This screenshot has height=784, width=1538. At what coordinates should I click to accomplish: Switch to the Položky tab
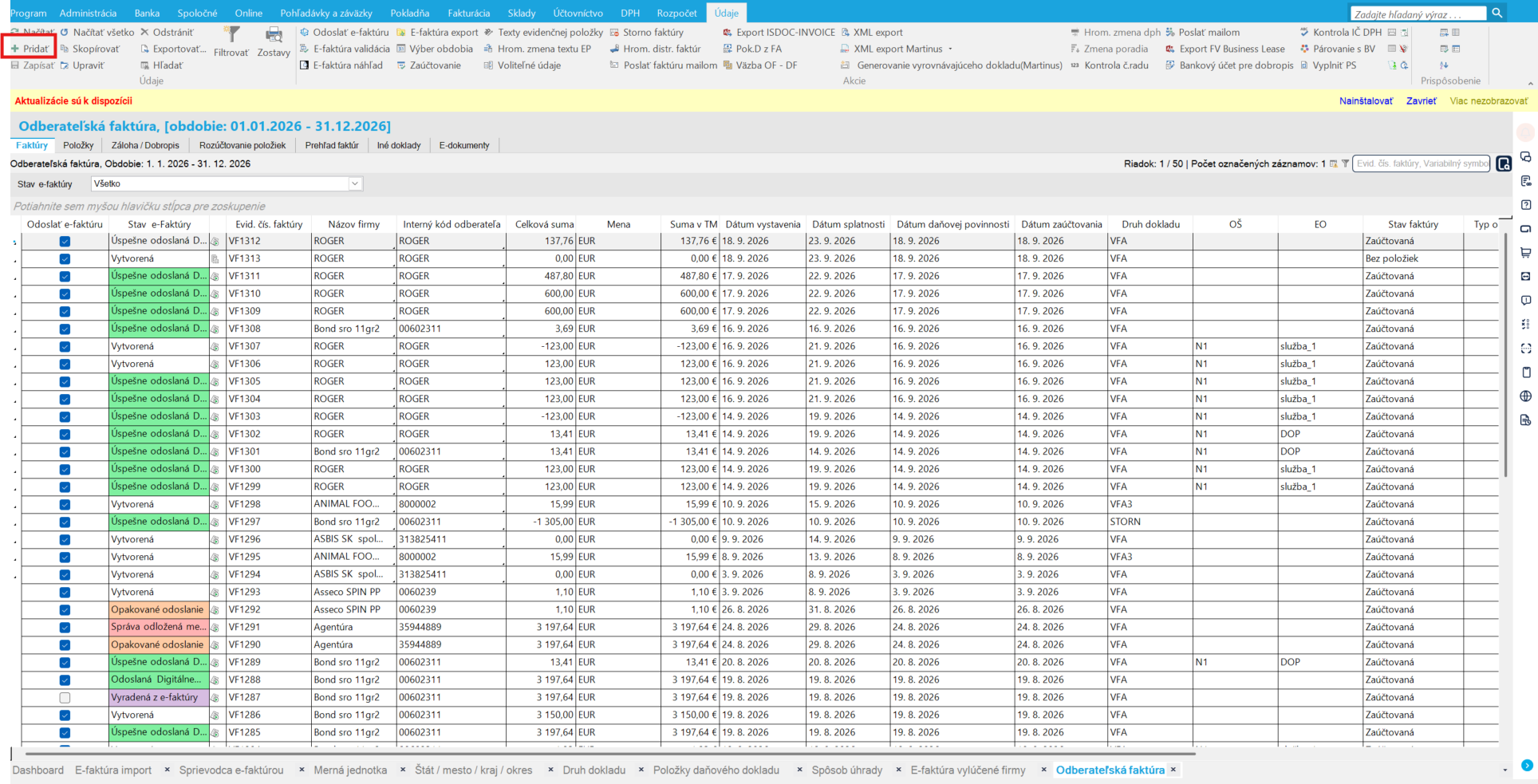tap(78, 145)
